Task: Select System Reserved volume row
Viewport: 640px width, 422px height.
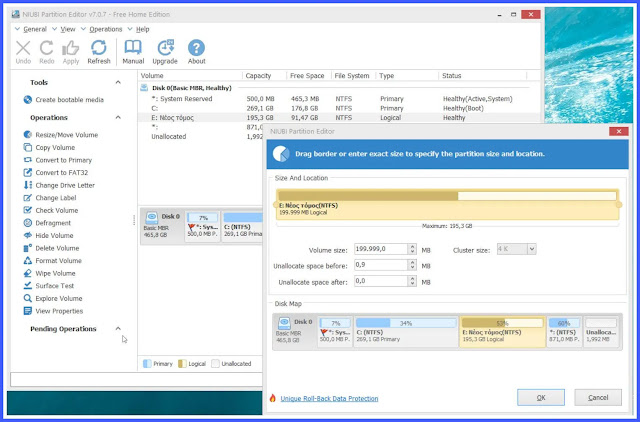Action: pos(339,99)
